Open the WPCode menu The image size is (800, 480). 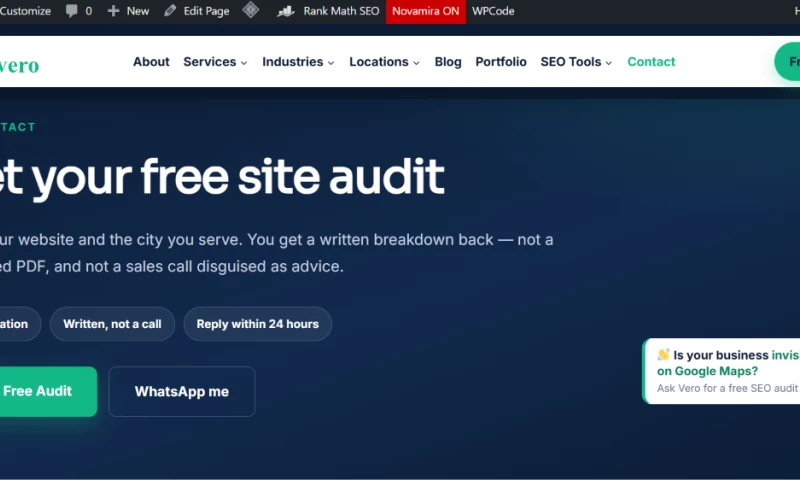tap(493, 11)
